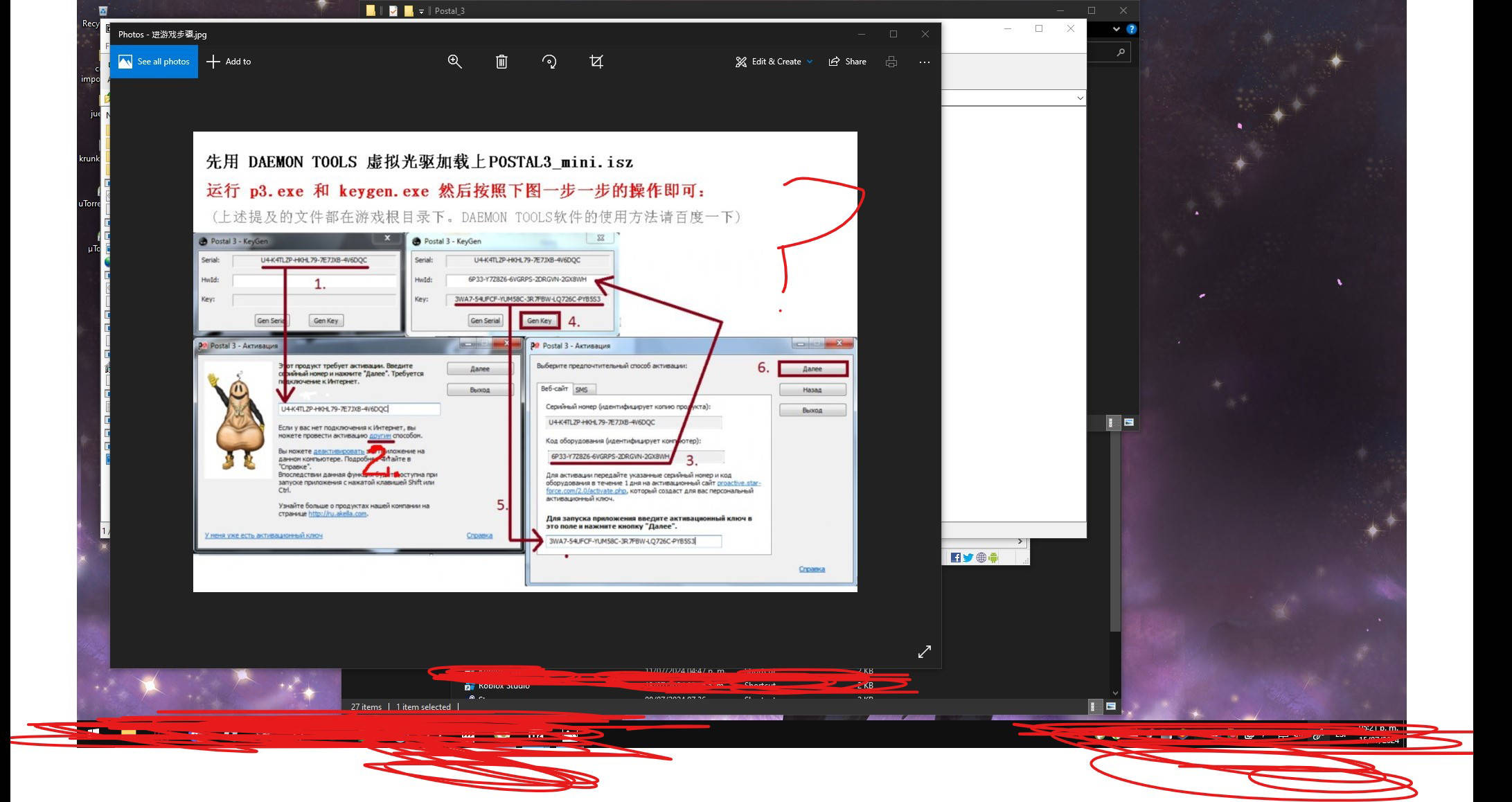Open the Edit & Create dropdown
The width and height of the screenshot is (1512, 802).
(774, 62)
